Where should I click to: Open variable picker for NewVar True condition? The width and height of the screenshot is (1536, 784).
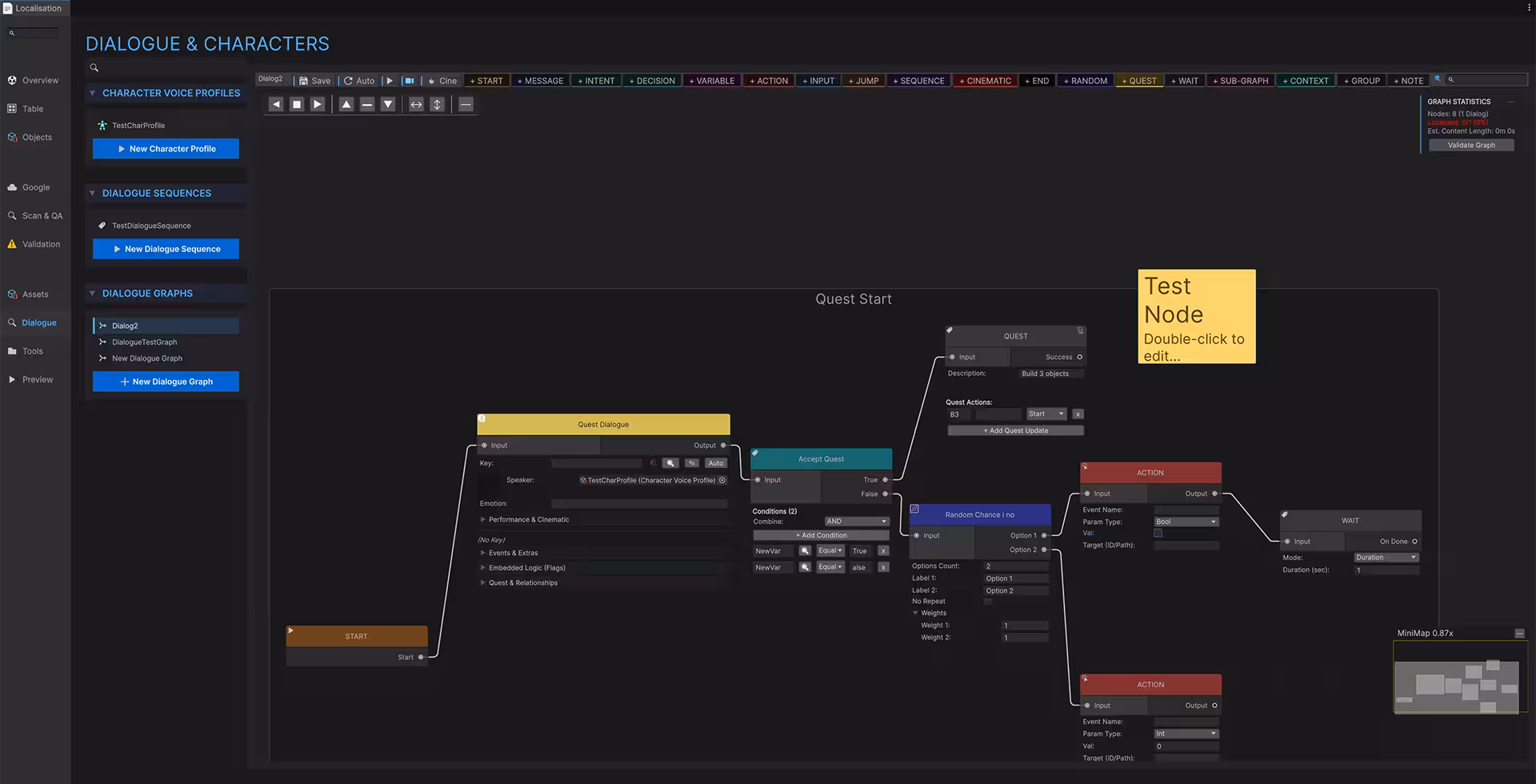click(805, 551)
